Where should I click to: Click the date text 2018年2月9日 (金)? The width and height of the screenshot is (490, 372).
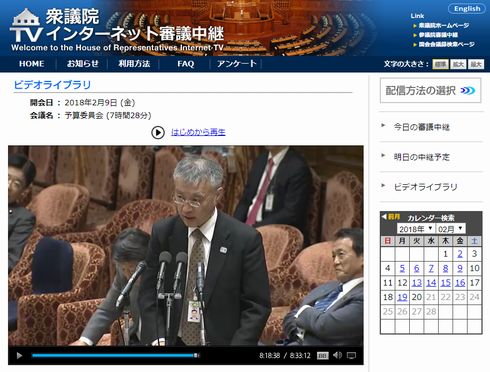tap(100, 103)
